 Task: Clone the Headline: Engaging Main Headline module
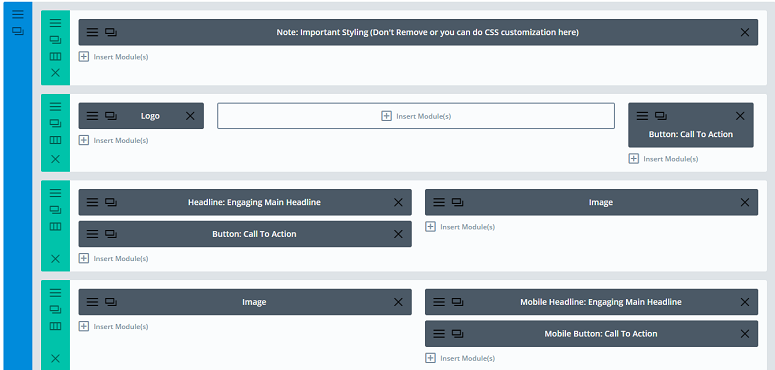pyautogui.click(x=111, y=202)
